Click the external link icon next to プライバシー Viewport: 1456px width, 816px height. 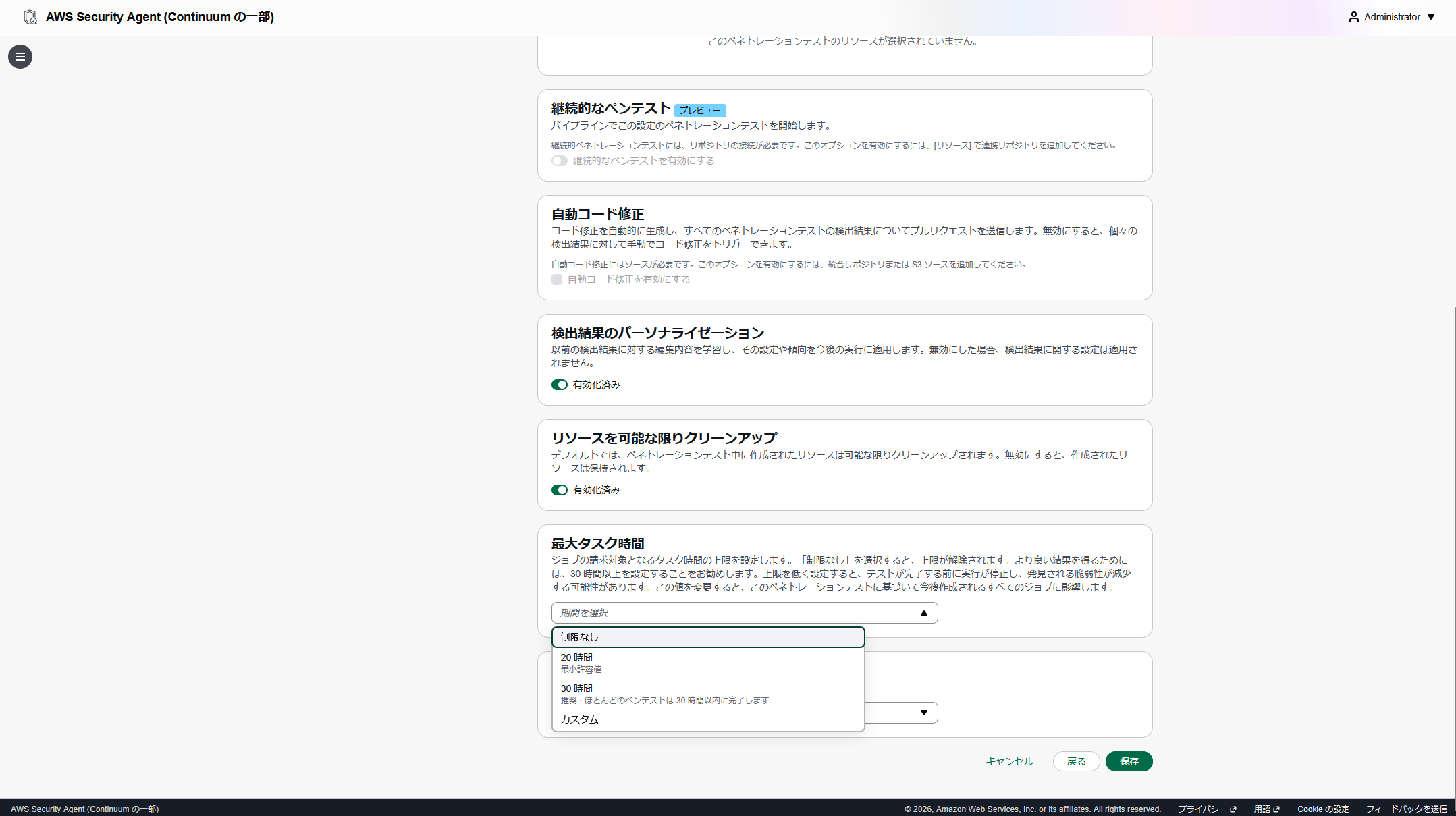[1233, 809]
